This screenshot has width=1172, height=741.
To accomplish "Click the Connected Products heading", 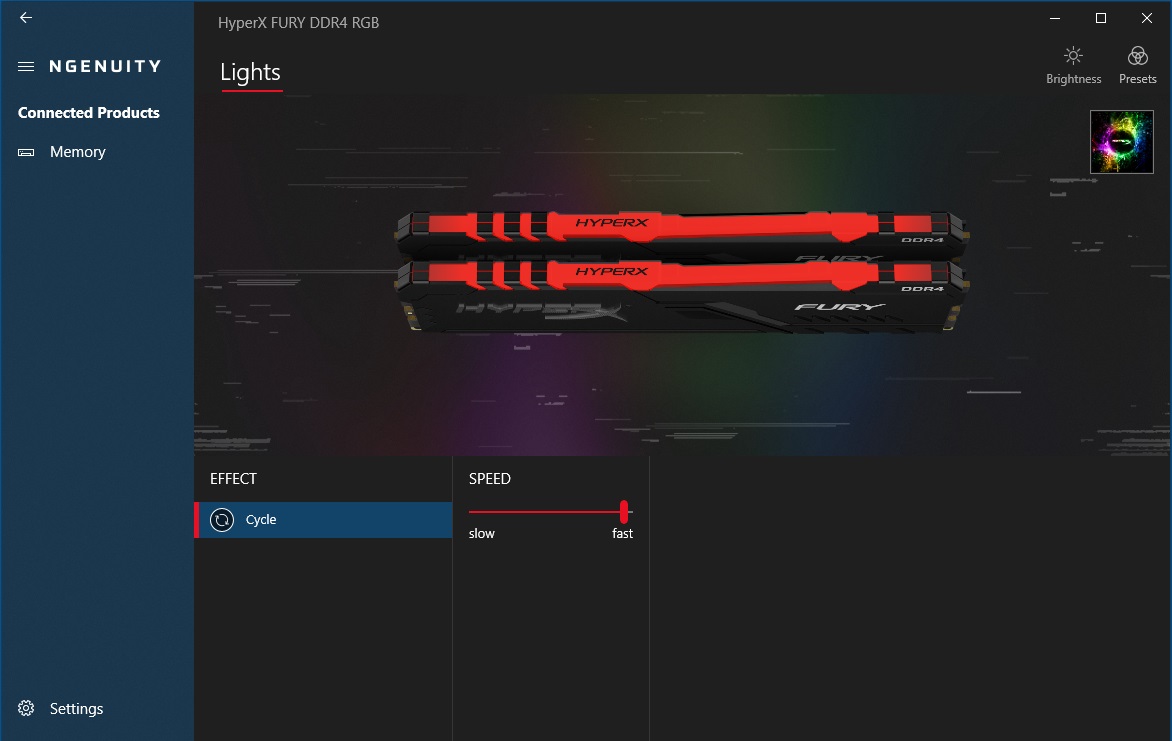I will click(x=89, y=113).
